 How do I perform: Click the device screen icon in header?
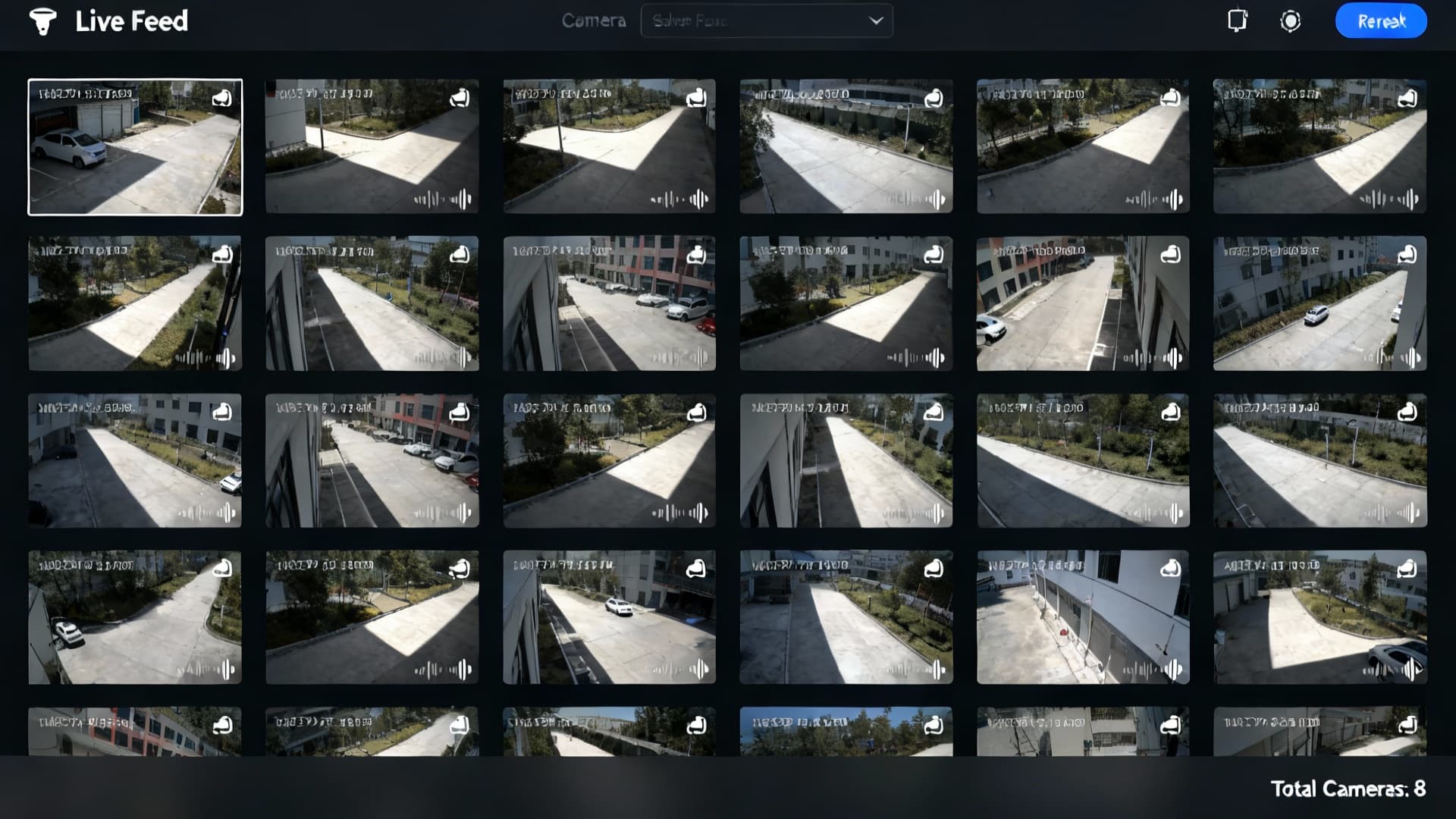point(1237,20)
